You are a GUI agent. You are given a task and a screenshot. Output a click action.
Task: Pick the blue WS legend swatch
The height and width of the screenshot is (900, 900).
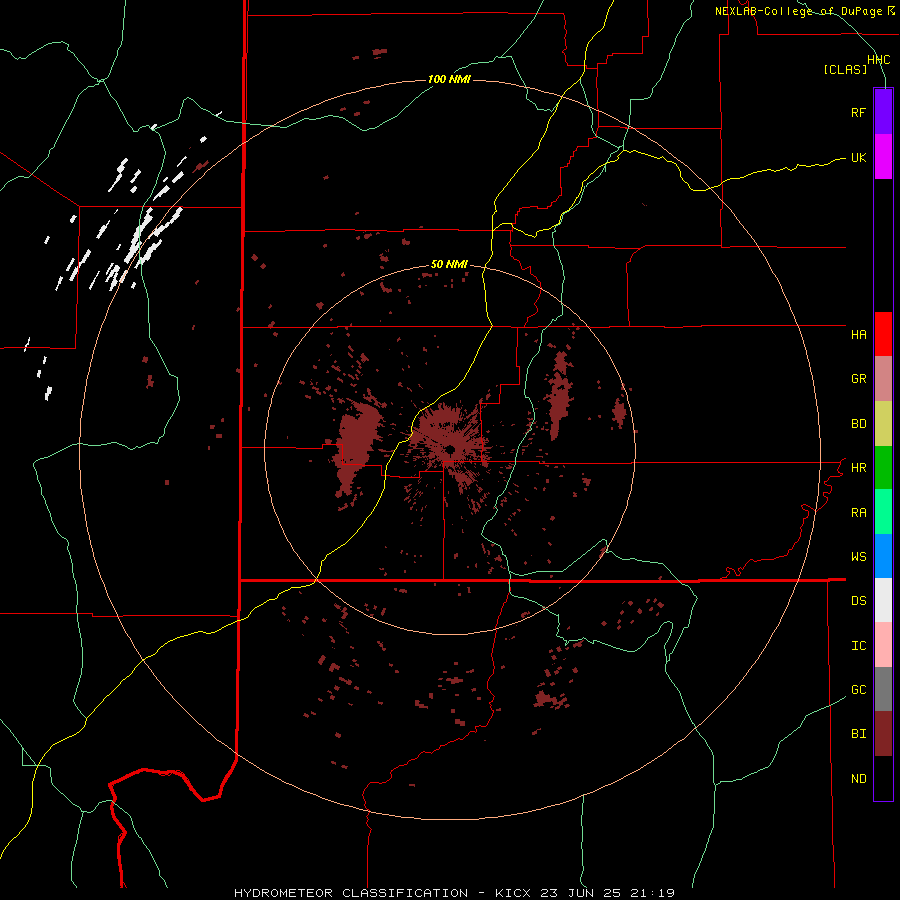tap(883, 556)
